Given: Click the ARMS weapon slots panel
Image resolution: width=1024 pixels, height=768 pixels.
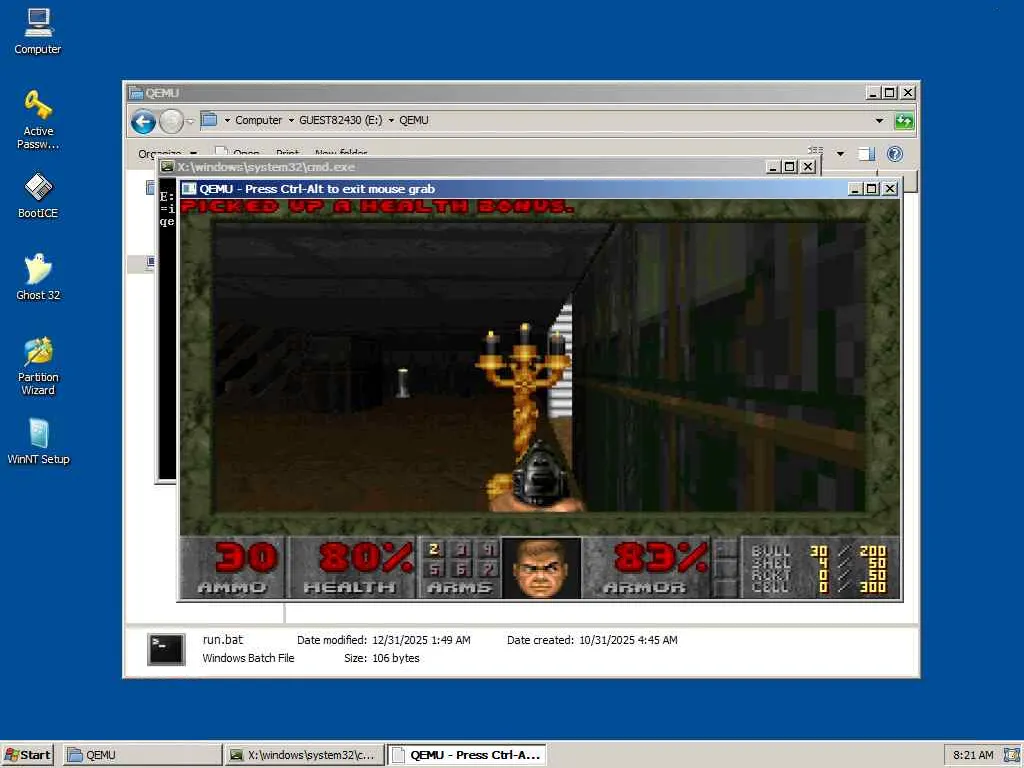Looking at the screenshot, I should [x=460, y=567].
